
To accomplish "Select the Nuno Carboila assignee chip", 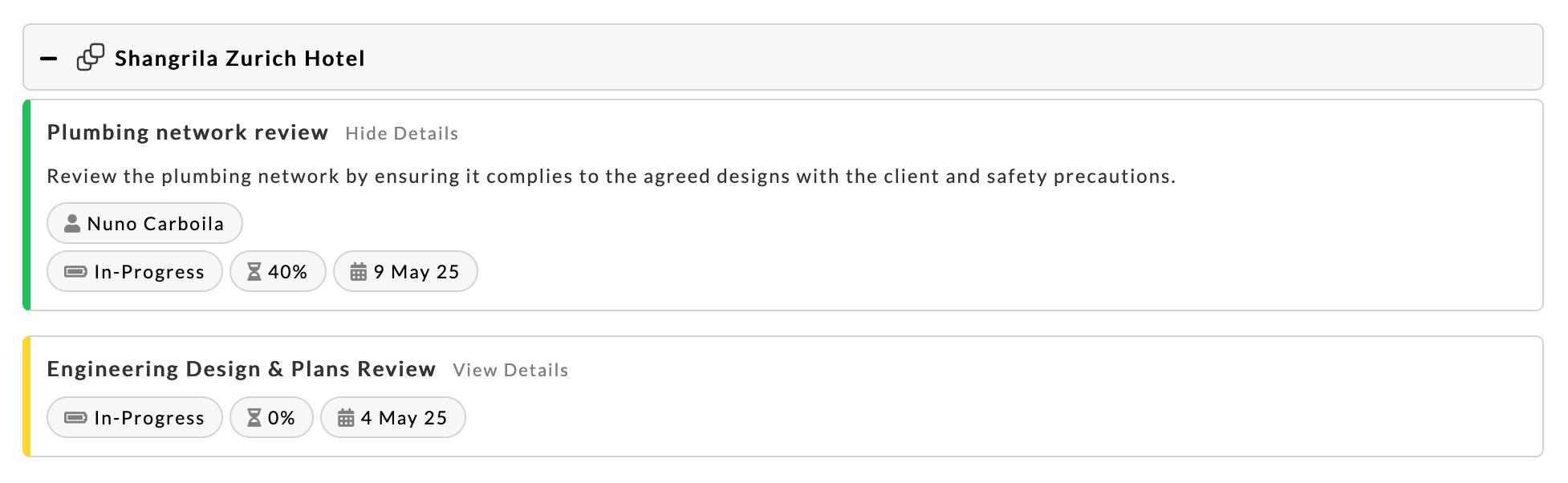I will [145, 224].
